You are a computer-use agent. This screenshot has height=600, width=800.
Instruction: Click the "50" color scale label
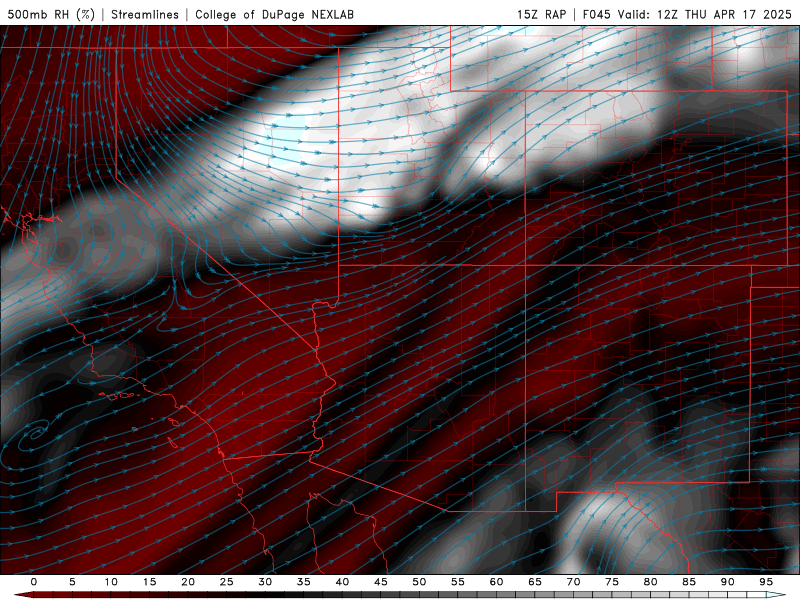(x=419, y=582)
